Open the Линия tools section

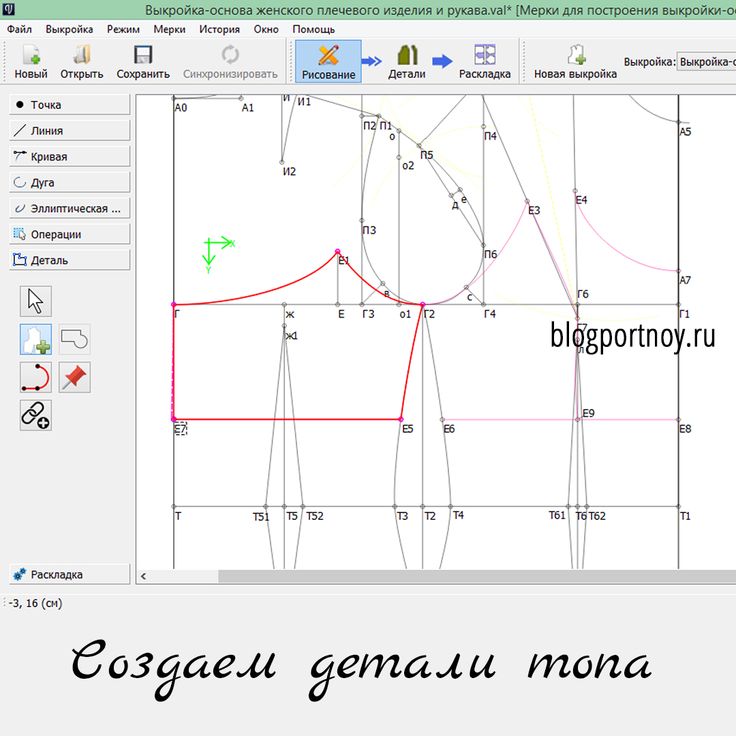(69, 130)
